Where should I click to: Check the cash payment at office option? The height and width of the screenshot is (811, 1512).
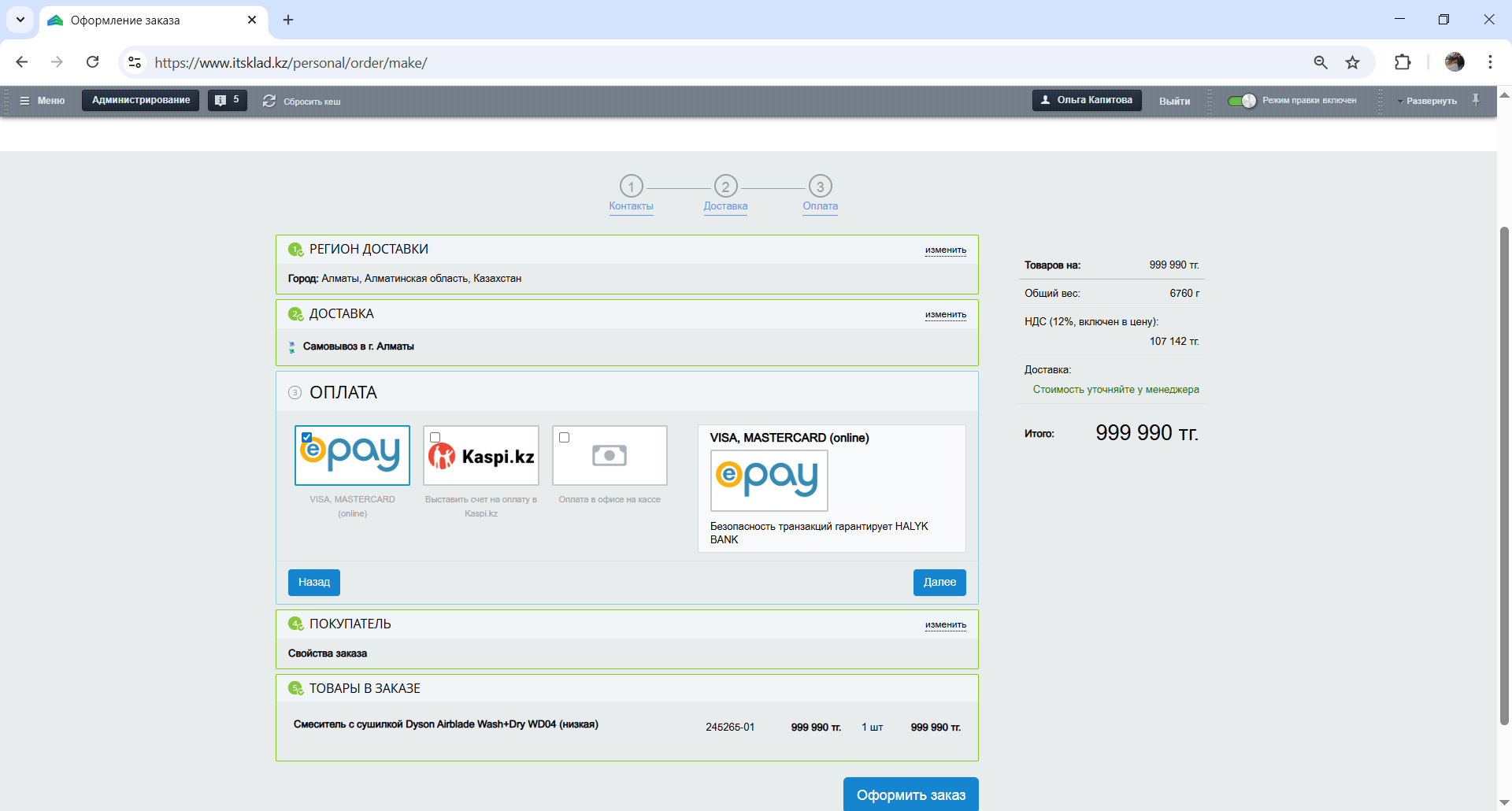click(x=564, y=438)
